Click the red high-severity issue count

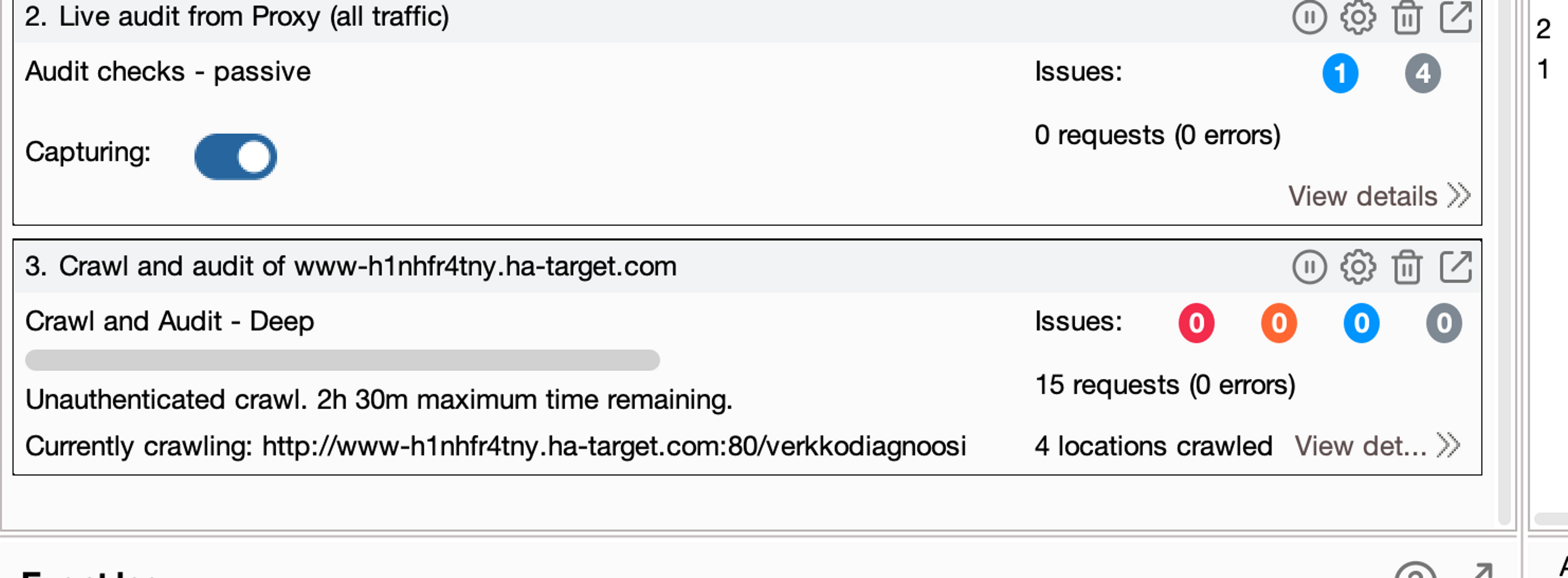point(1196,323)
